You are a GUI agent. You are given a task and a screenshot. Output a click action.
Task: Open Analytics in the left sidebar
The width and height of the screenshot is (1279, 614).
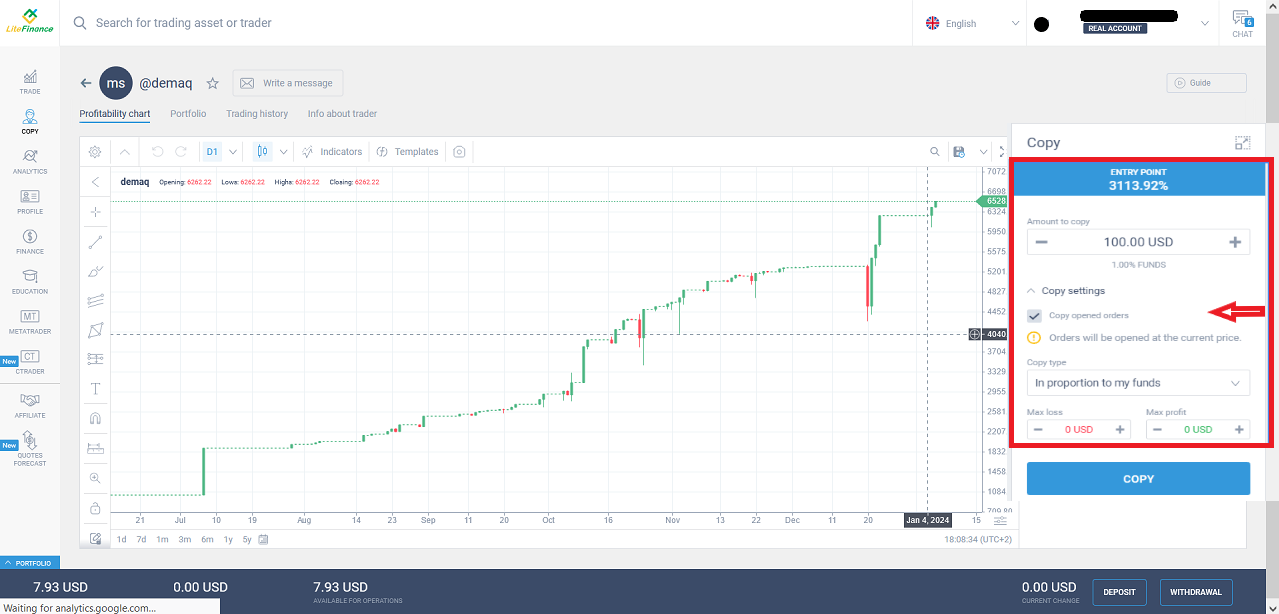[30, 161]
